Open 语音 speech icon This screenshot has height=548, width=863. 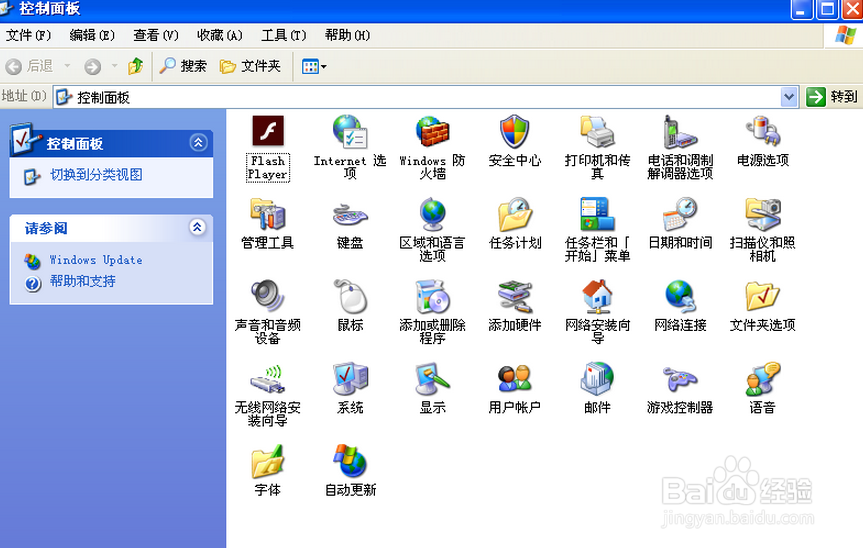click(x=763, y=379)
